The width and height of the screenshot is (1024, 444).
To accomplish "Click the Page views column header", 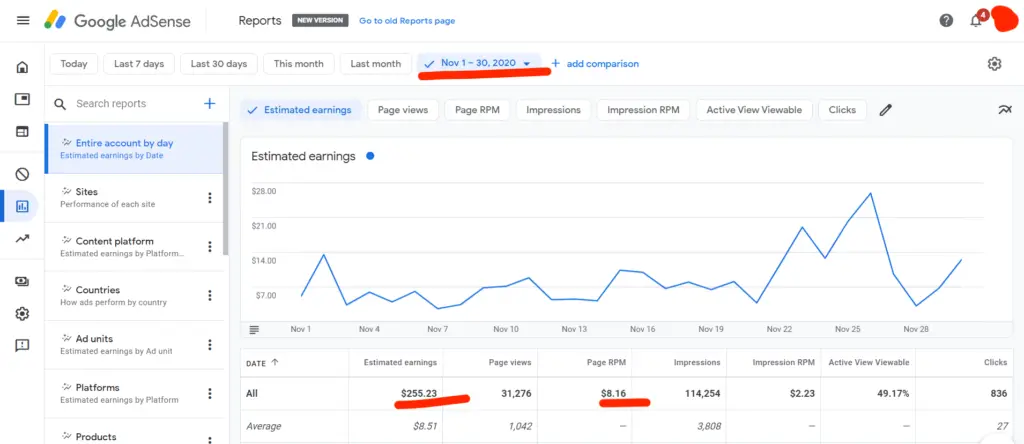I will click(x=509, y=362).
